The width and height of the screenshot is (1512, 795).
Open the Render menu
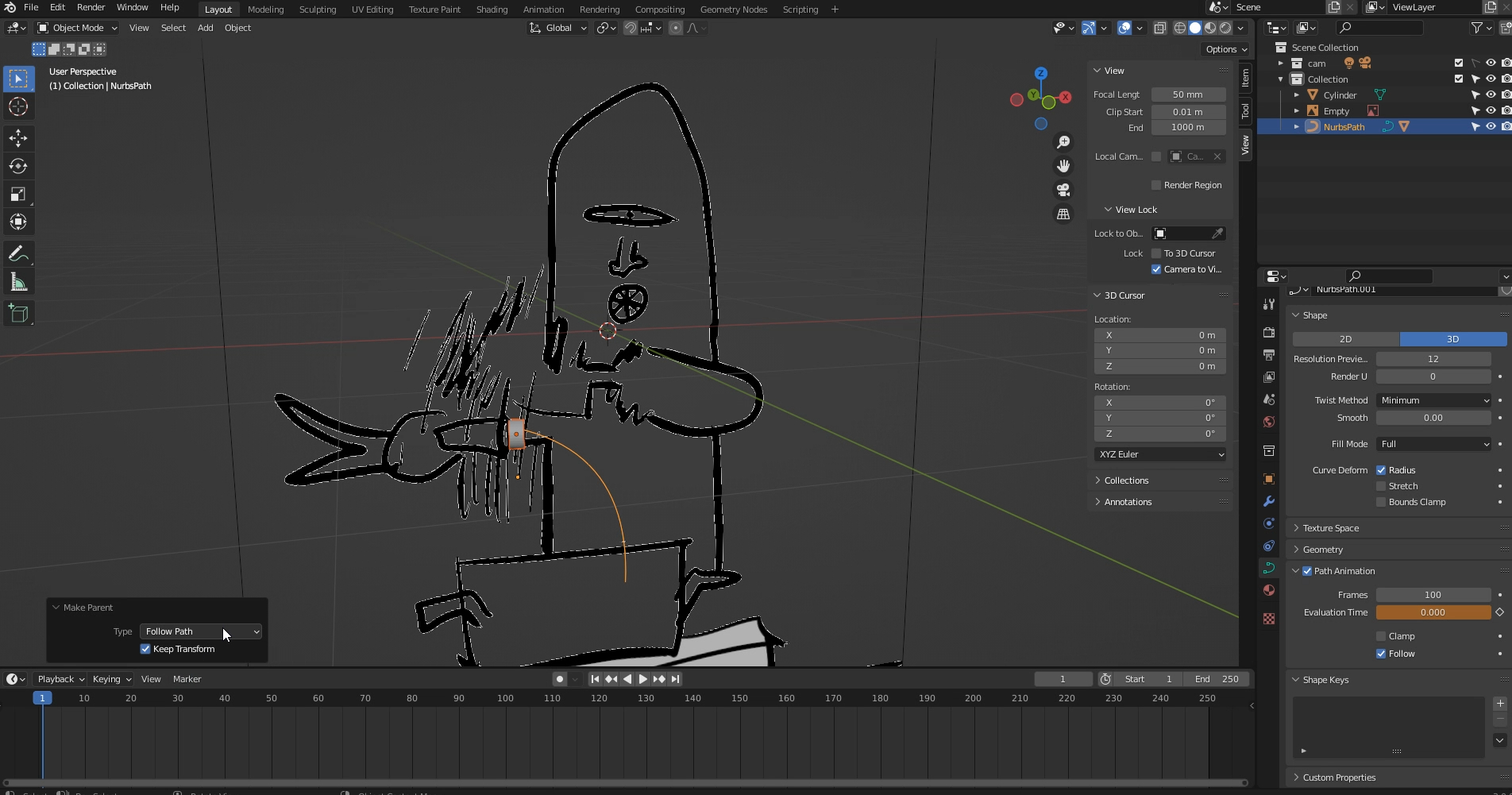click(x=91, y=7)
